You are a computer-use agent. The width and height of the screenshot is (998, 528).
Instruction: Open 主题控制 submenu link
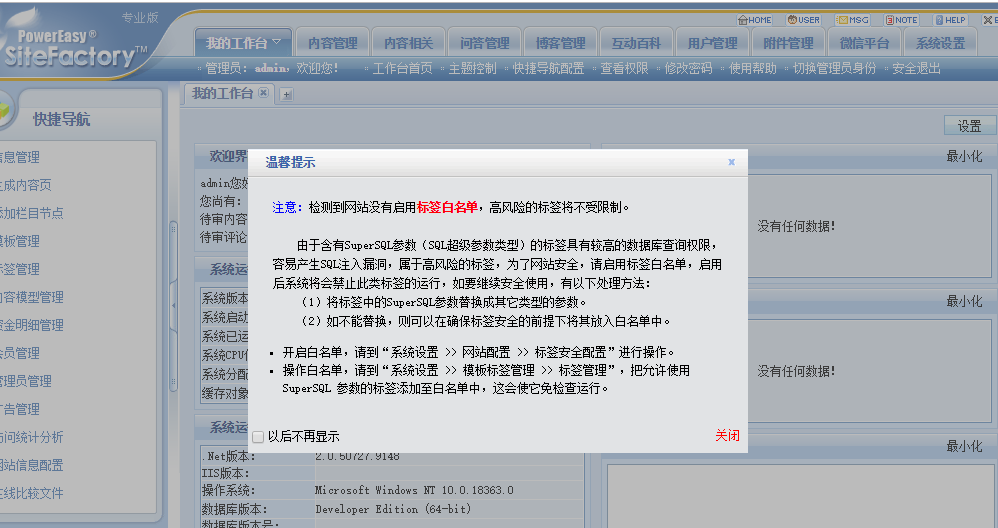click(x=472, y=68)
